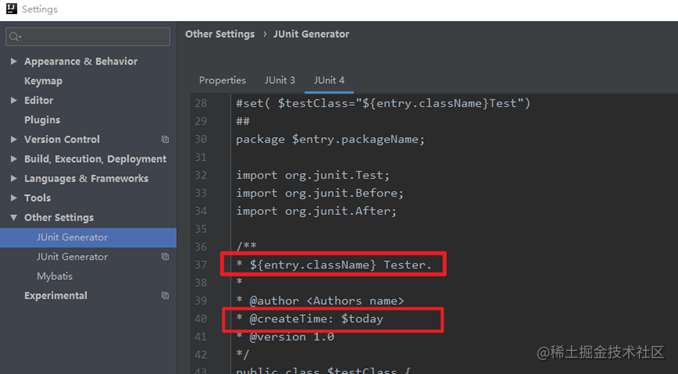Open Mybatis settings
This screenshot has height=374, width=678.
point(54,276)
